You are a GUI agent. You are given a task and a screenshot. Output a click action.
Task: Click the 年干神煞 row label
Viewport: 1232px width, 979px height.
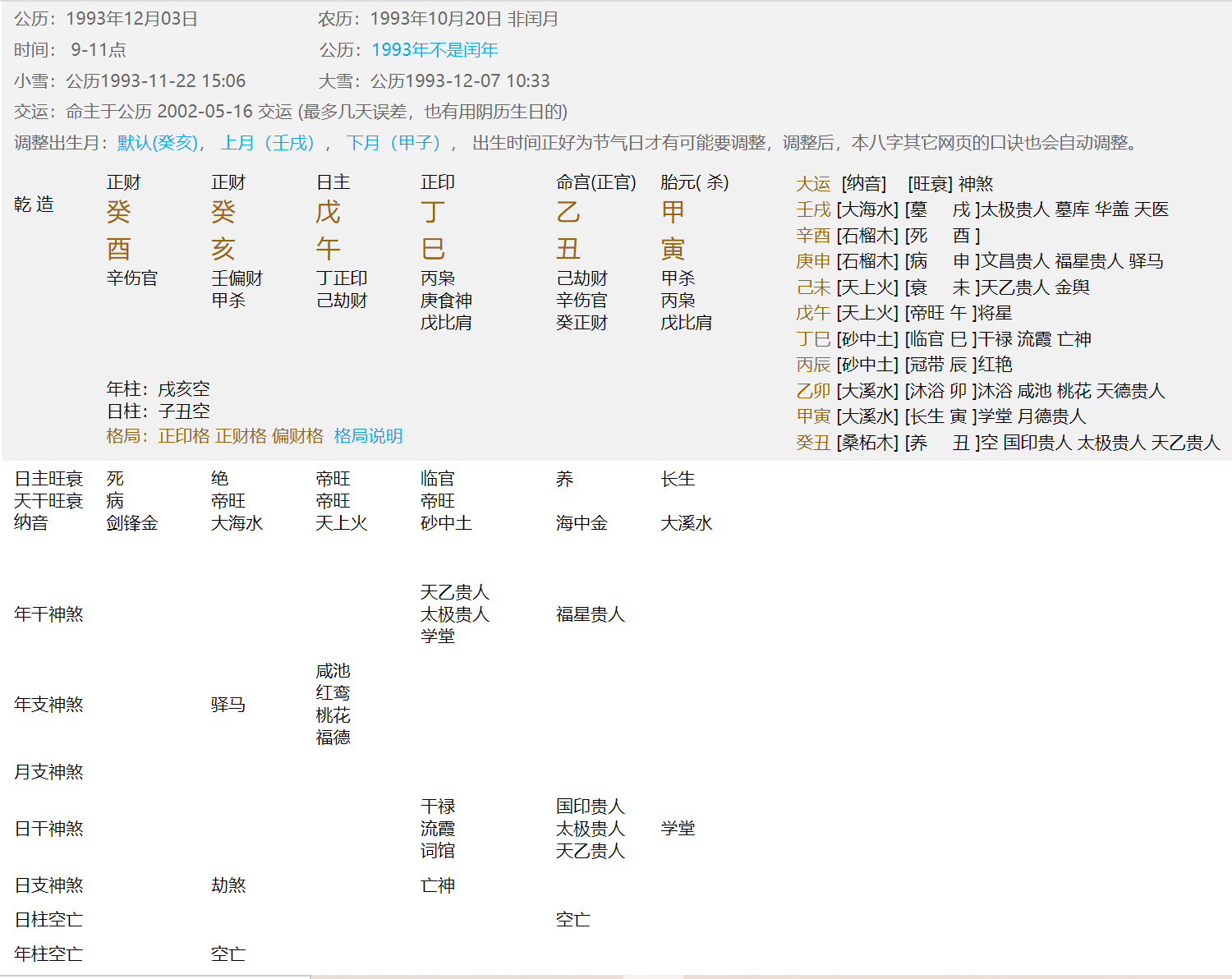pyautogui.click(x=48, y=614)
